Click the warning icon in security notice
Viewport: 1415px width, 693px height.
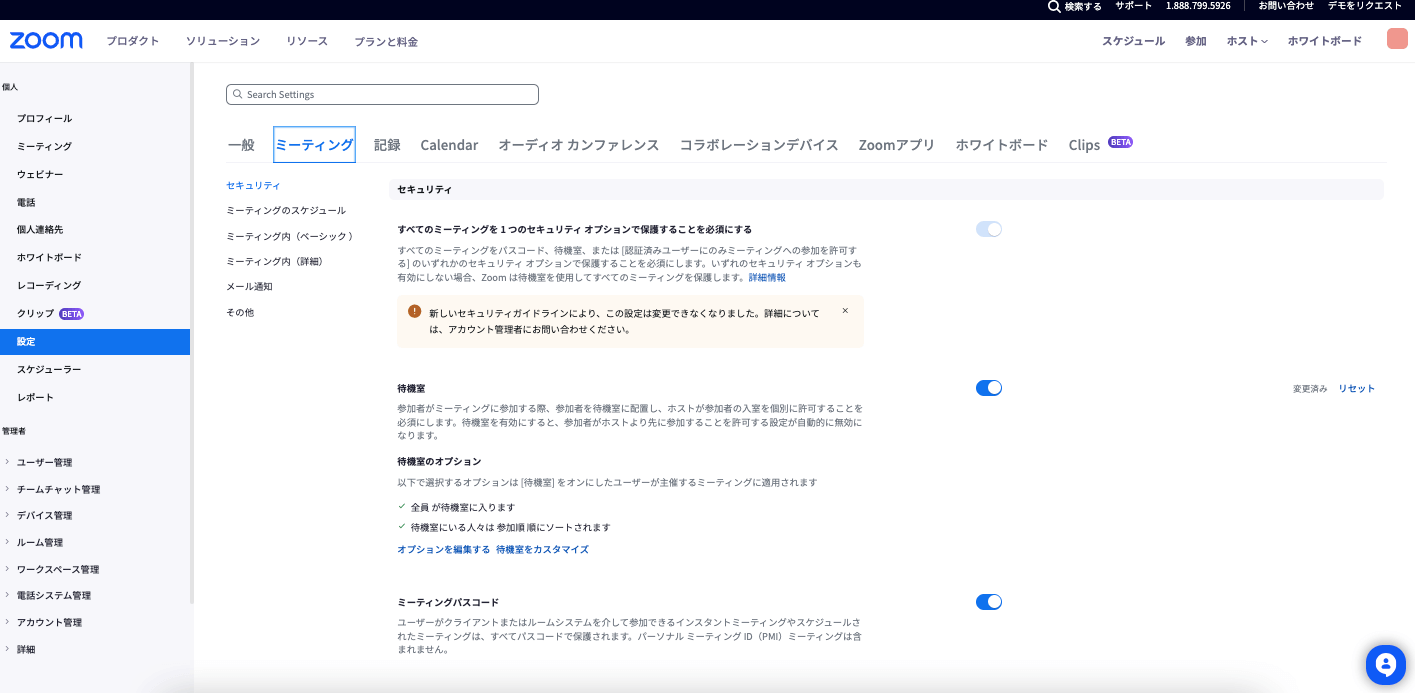(415, 311)
